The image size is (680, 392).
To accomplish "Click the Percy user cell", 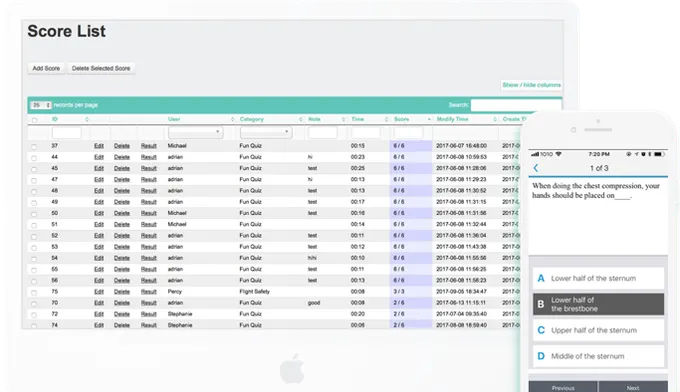I will (x=175, y=292).
